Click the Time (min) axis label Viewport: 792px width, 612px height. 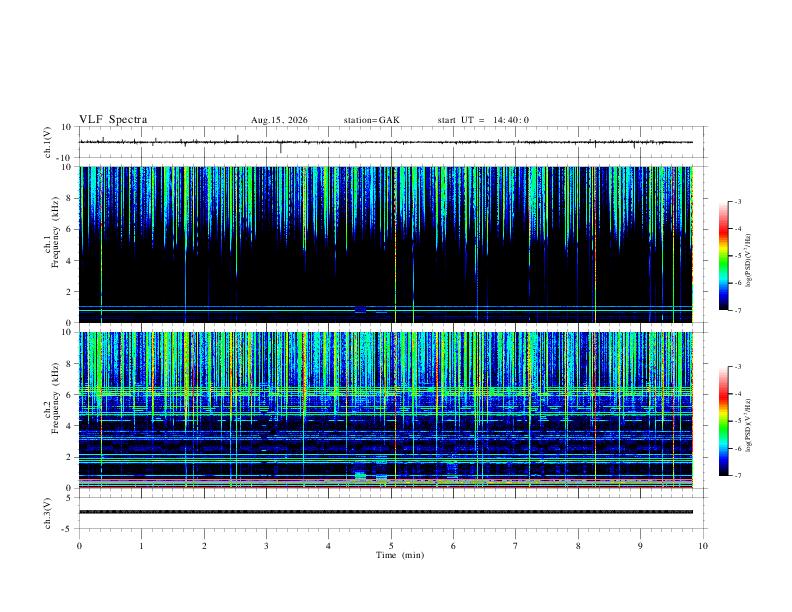tap(400, 555)
